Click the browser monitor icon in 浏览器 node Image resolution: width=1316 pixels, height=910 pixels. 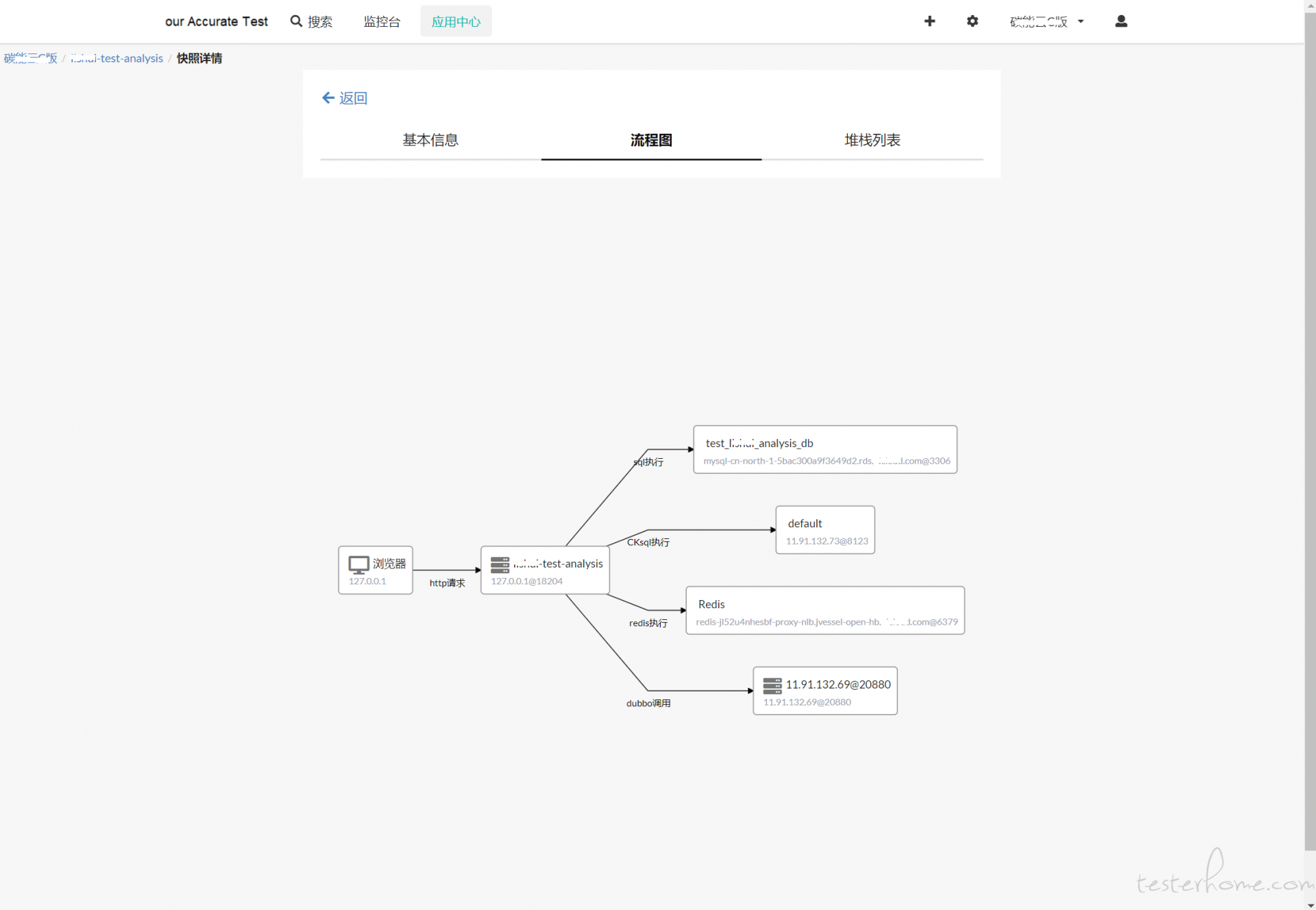coord(358,564)
